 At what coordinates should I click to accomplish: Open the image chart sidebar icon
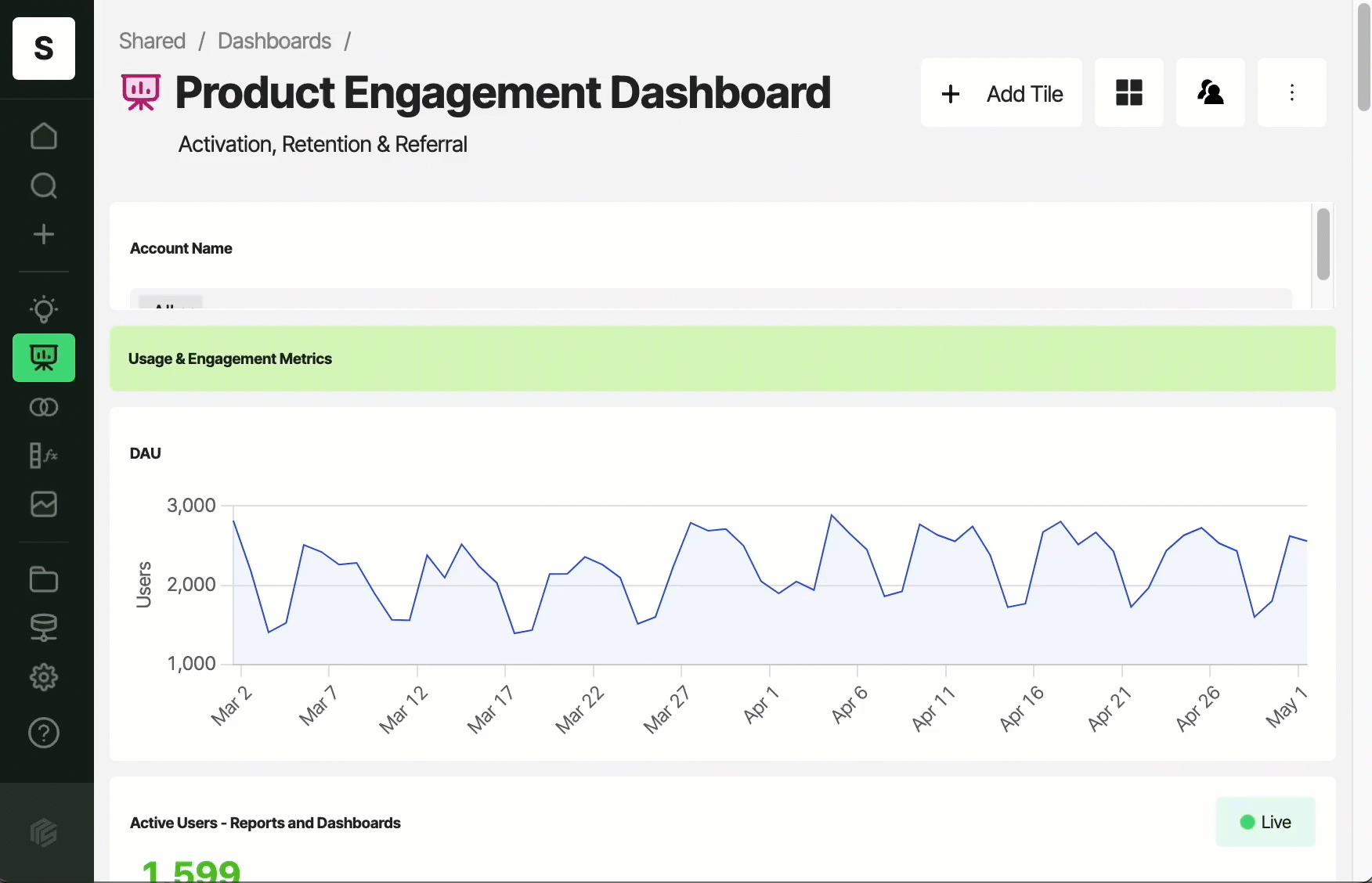click(x=44, y=504)
